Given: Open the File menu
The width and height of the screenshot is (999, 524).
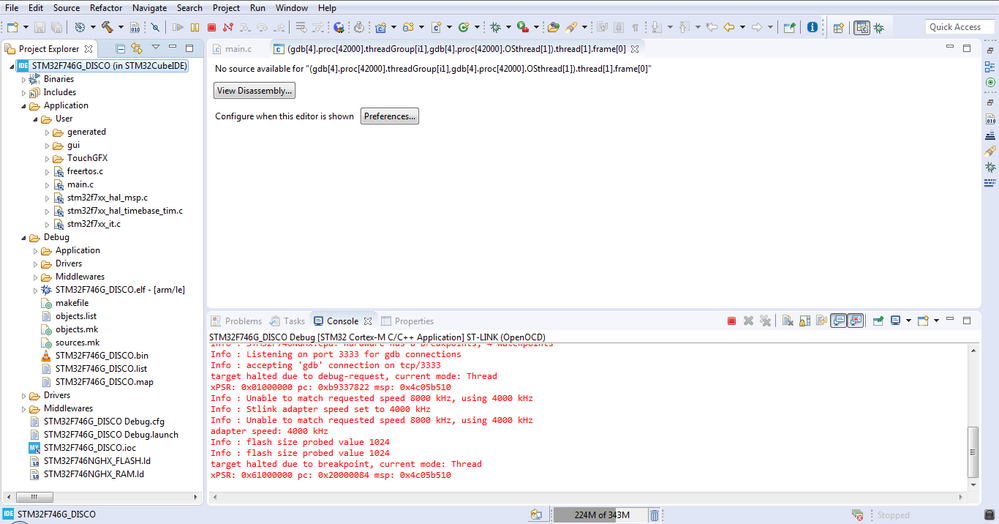Looking at the screenshot, I should (x=11, y=8).
